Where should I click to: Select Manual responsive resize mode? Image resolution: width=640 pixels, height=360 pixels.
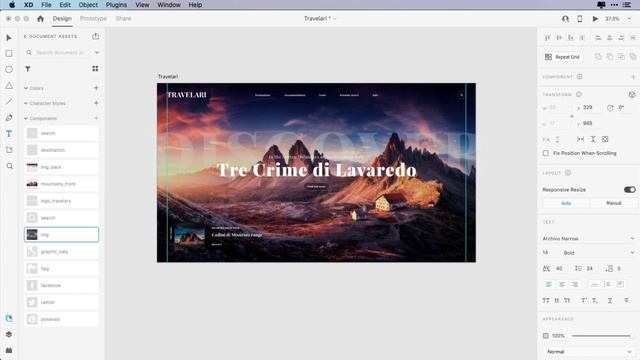click(x=613, y=203)
